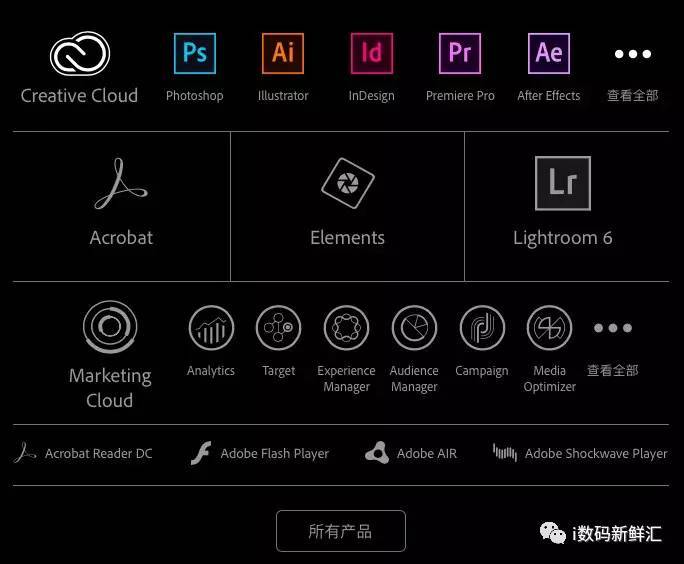
Task: Click the Adobe Shockwave Player icon
Action: [505, 453]
